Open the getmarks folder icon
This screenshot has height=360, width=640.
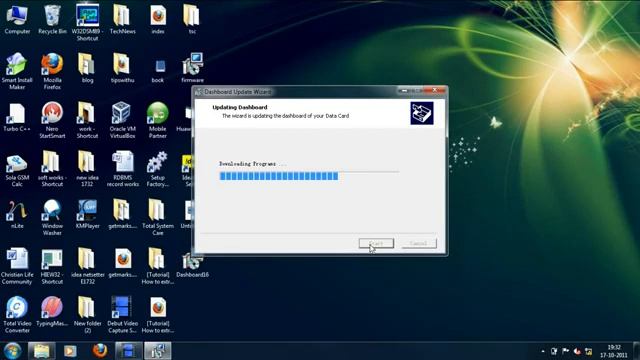click(x=122, y=214)
